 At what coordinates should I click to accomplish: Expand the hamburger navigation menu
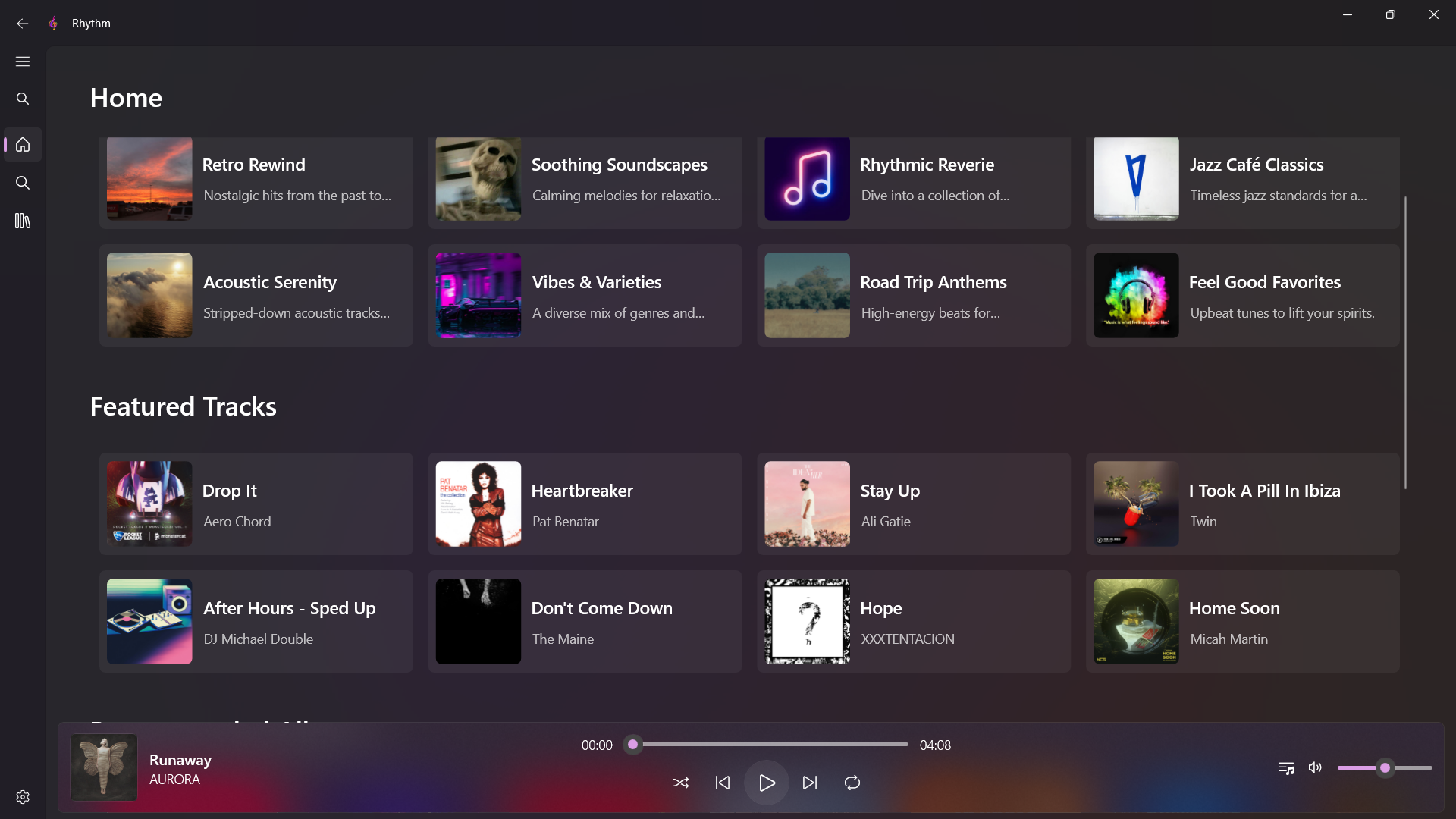point(23,61)
